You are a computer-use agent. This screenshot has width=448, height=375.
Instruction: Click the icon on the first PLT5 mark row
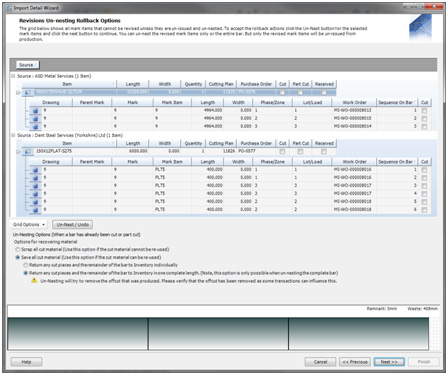35,170
